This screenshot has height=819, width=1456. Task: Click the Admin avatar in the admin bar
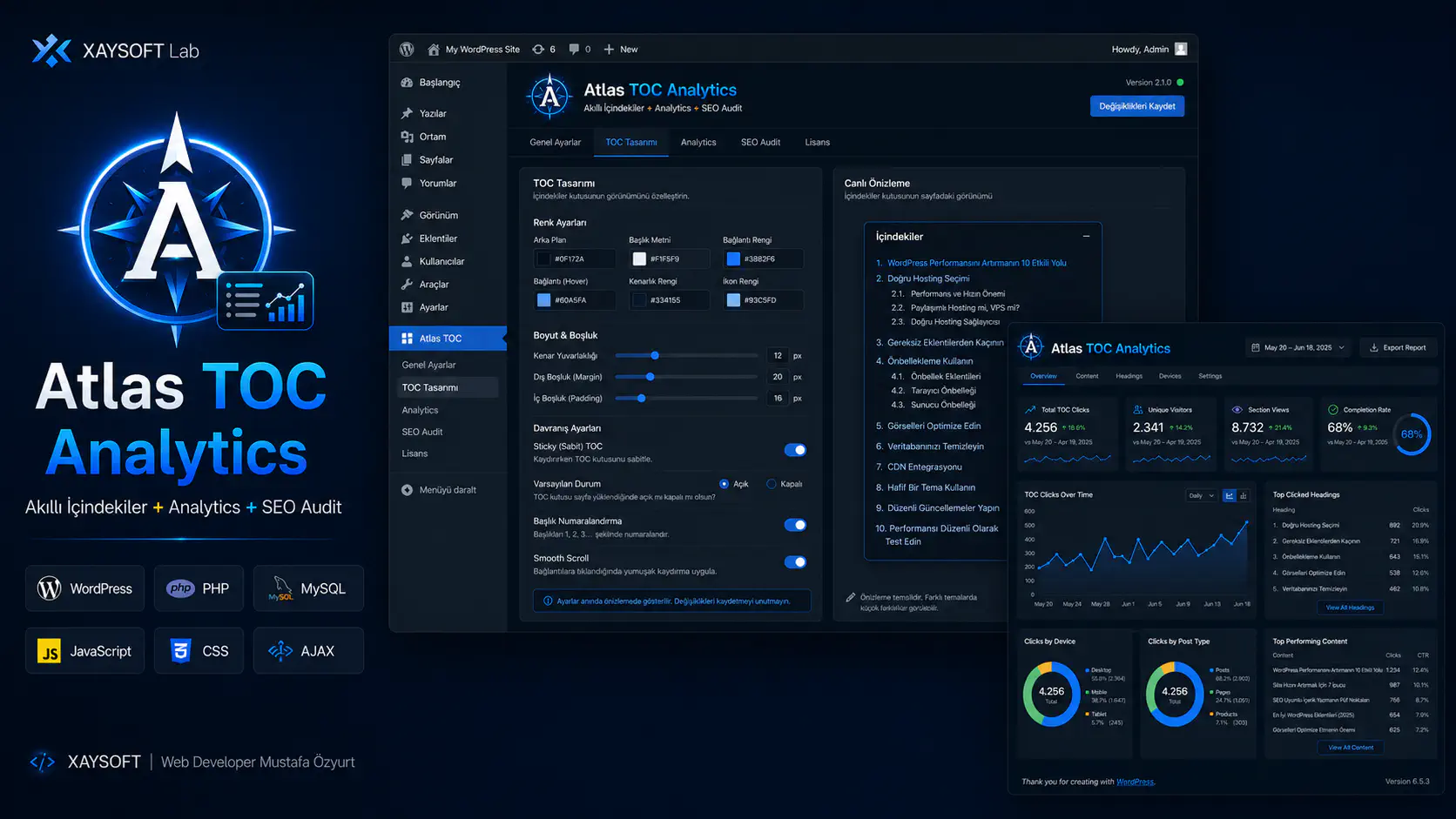pos(1181,49)
